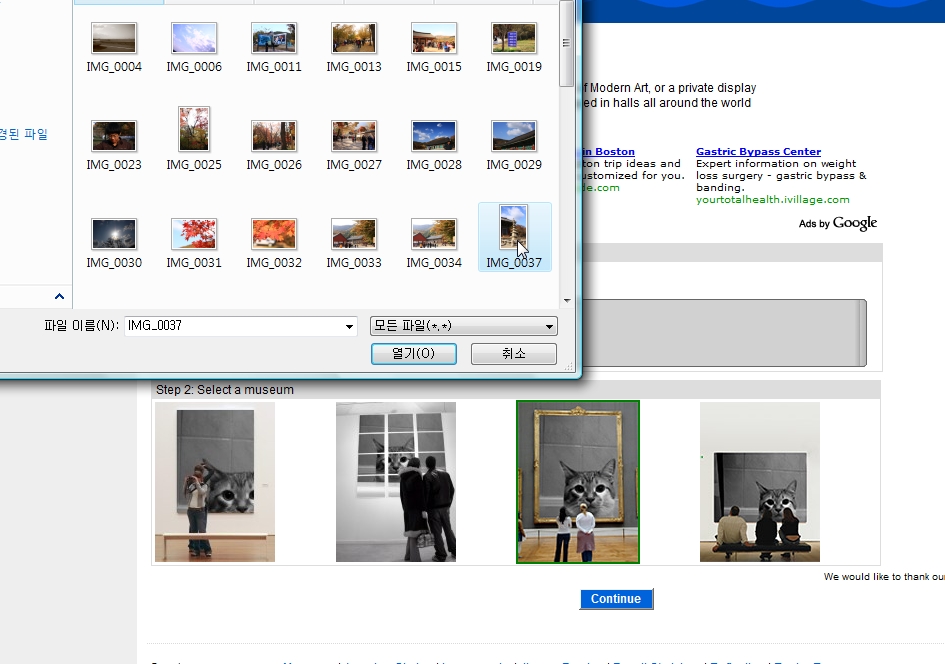Select the gold-framed museum scene
The width and height of the screenshot is (945, 664).
[578, 482]
